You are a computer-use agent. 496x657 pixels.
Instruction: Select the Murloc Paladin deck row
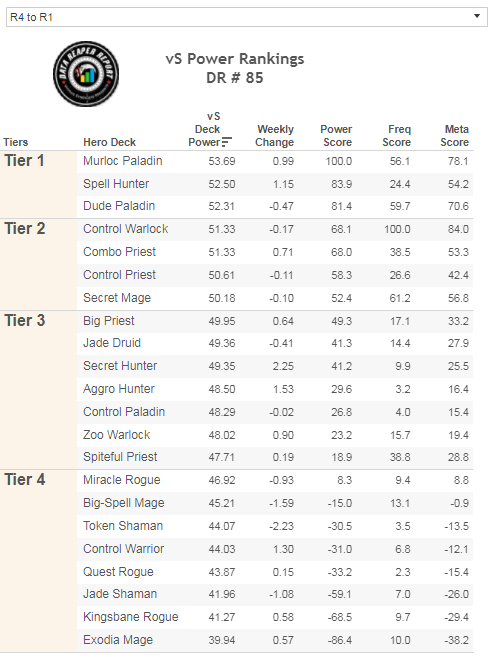point(275,161)
